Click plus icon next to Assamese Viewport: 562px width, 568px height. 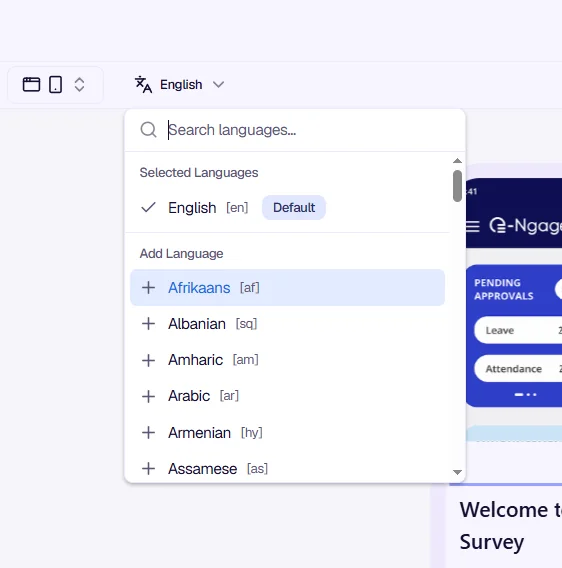(x=148, y=468)
